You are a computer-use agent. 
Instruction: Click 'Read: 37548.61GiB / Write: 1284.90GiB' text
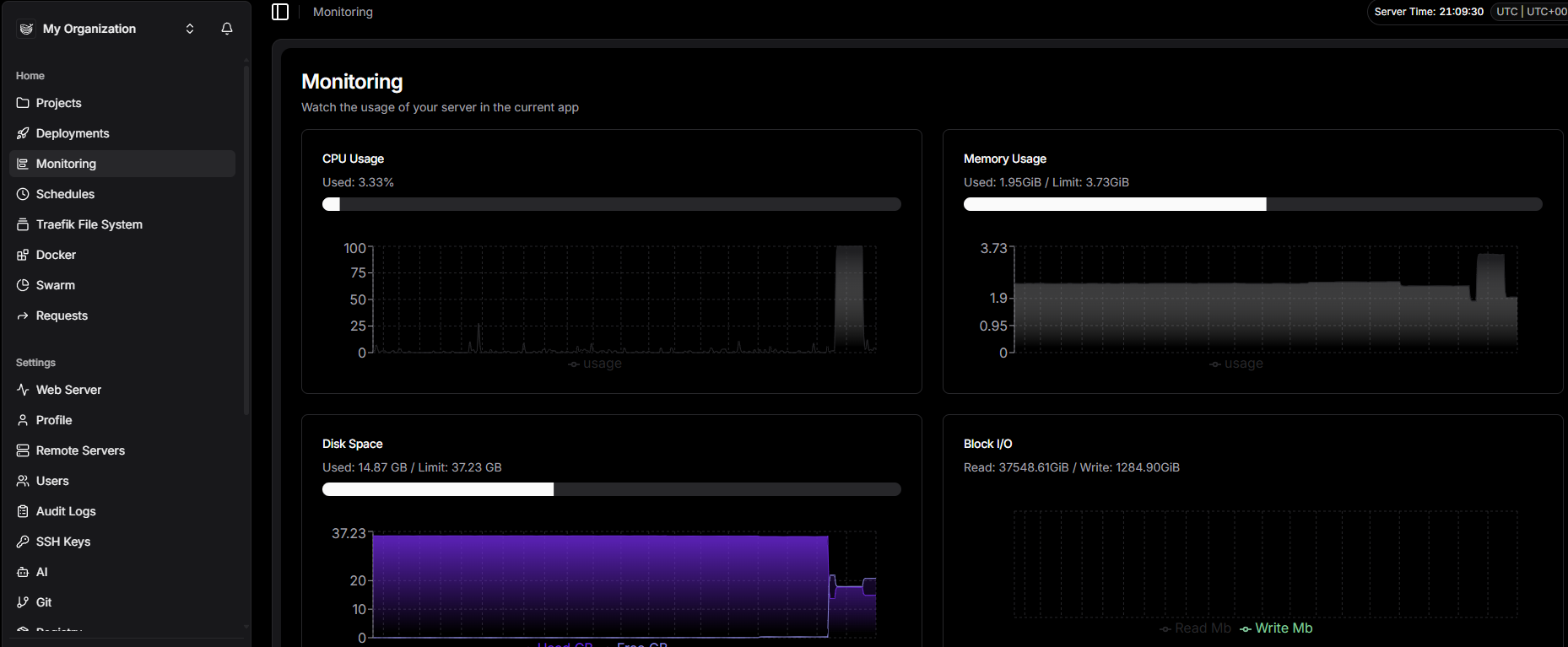pos(1072,467)
